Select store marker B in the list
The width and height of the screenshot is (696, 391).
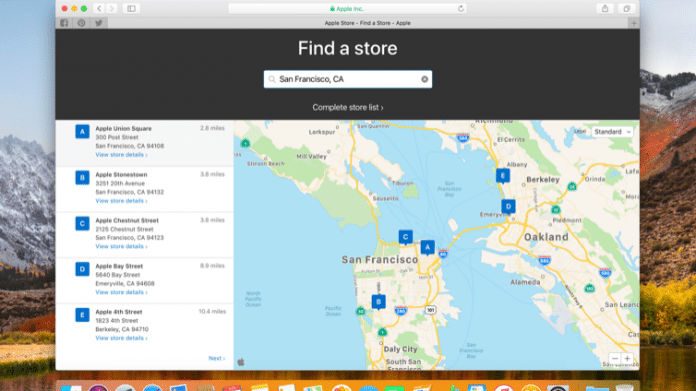click(x=82, y=178)
